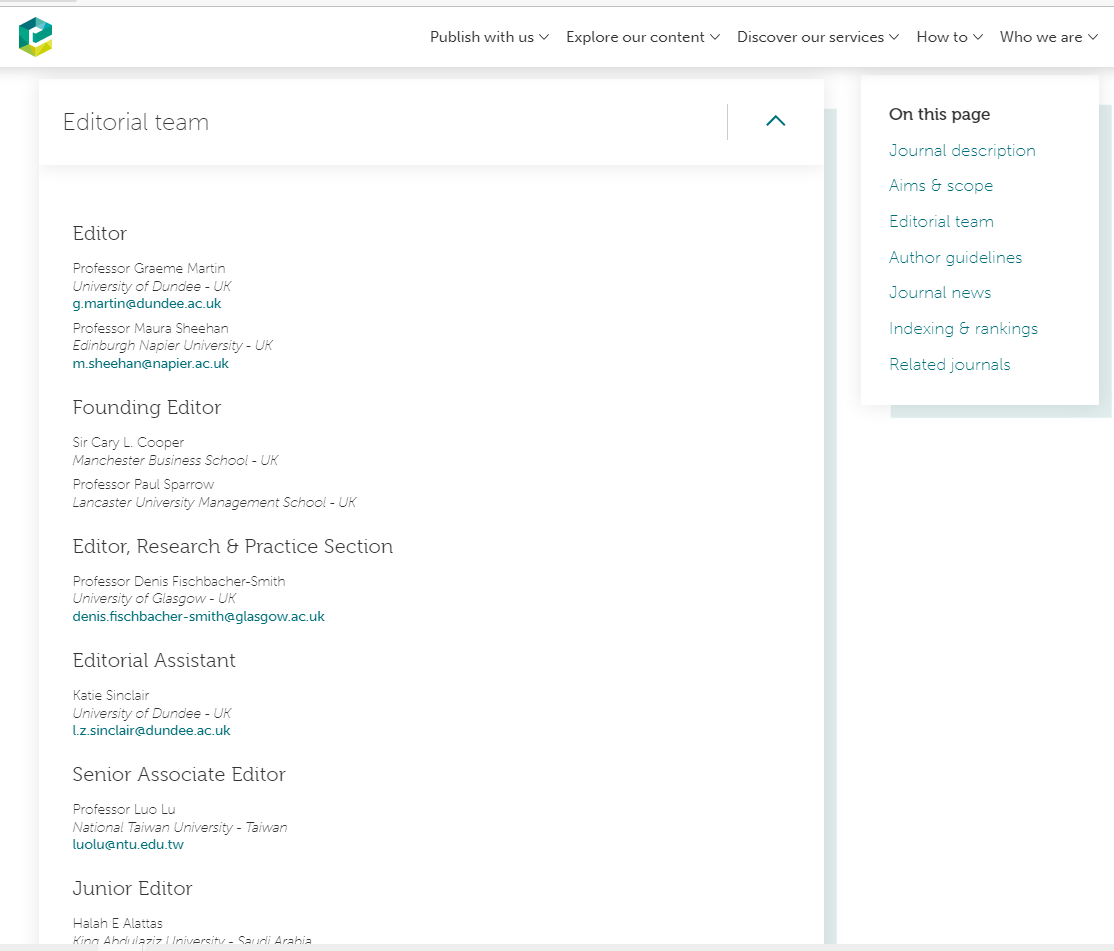This screenshot has height=951, width=1114.
Task: Open the Who we are menu
Action: point(1049,37)
